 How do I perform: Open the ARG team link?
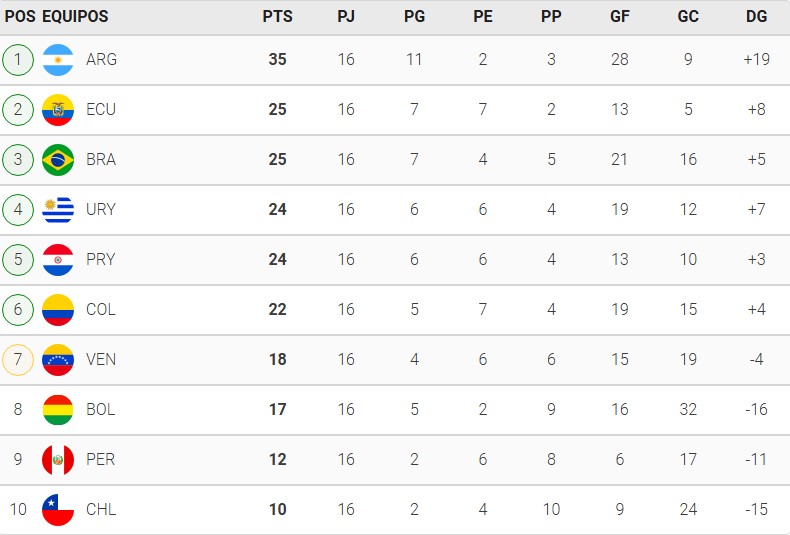click(x=101, y=60)
